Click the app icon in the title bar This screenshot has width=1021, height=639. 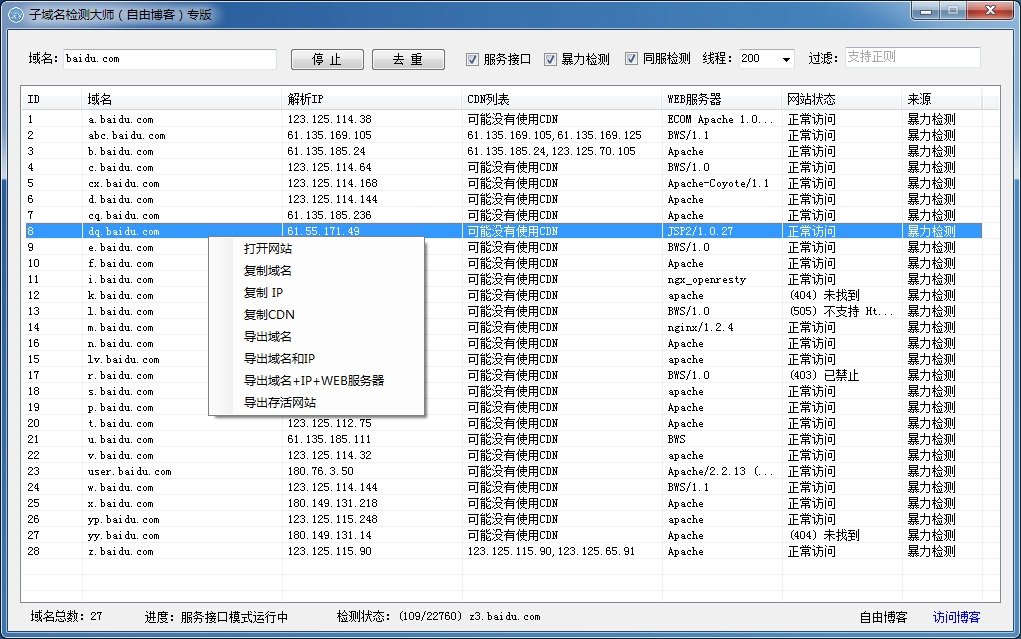16,14
